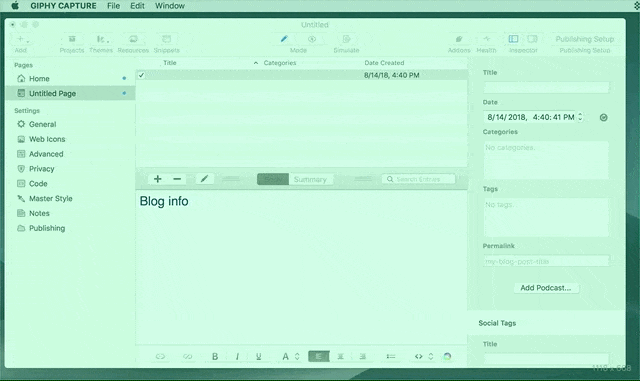Open the font size A dropdown
The height and width of the screenshot is (381, 640).
(x=291, y=356)
